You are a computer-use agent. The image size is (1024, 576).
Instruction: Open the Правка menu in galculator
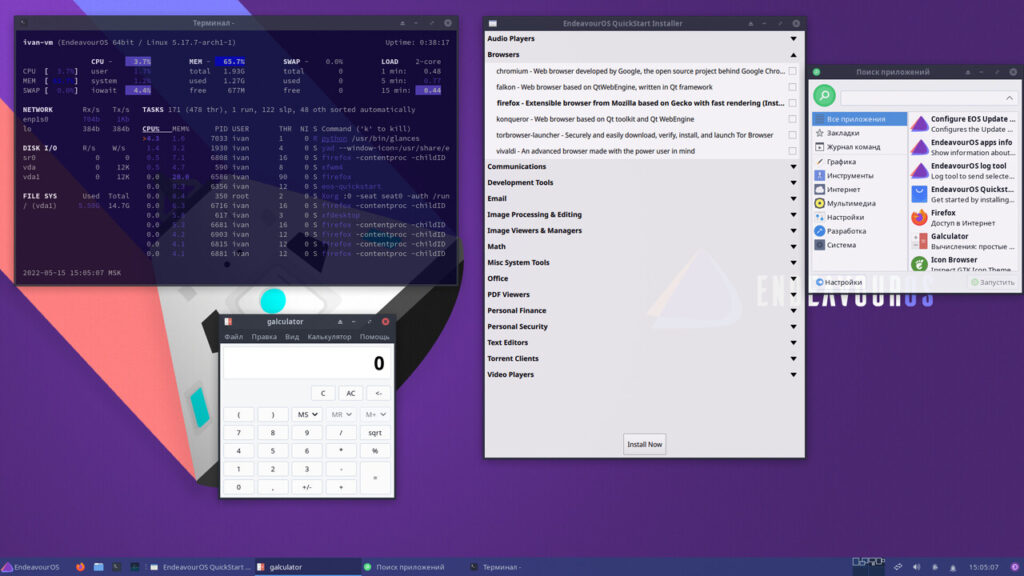[x=264, y=337]
